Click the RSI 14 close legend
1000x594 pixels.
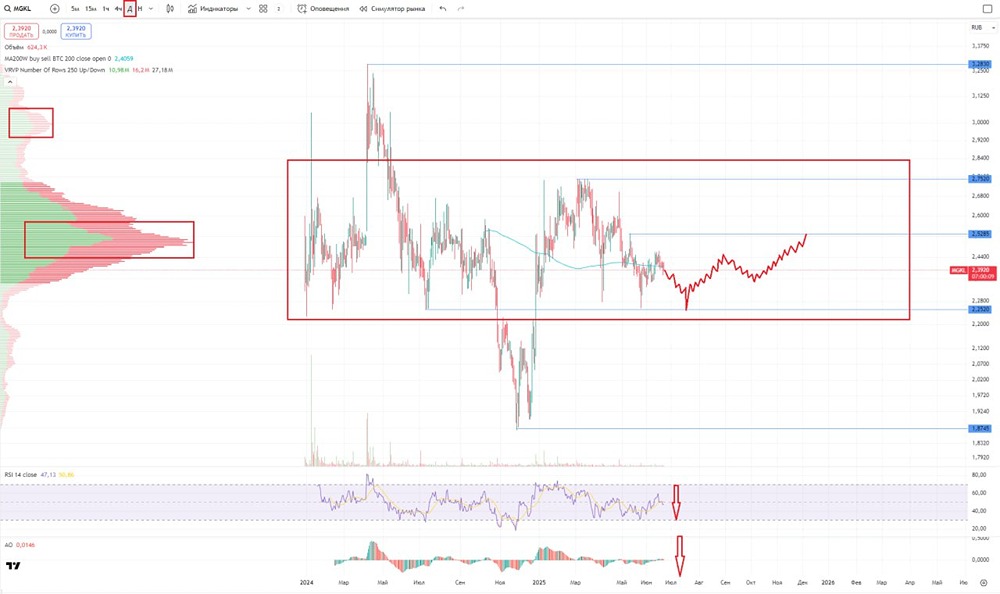pos(39,475)
